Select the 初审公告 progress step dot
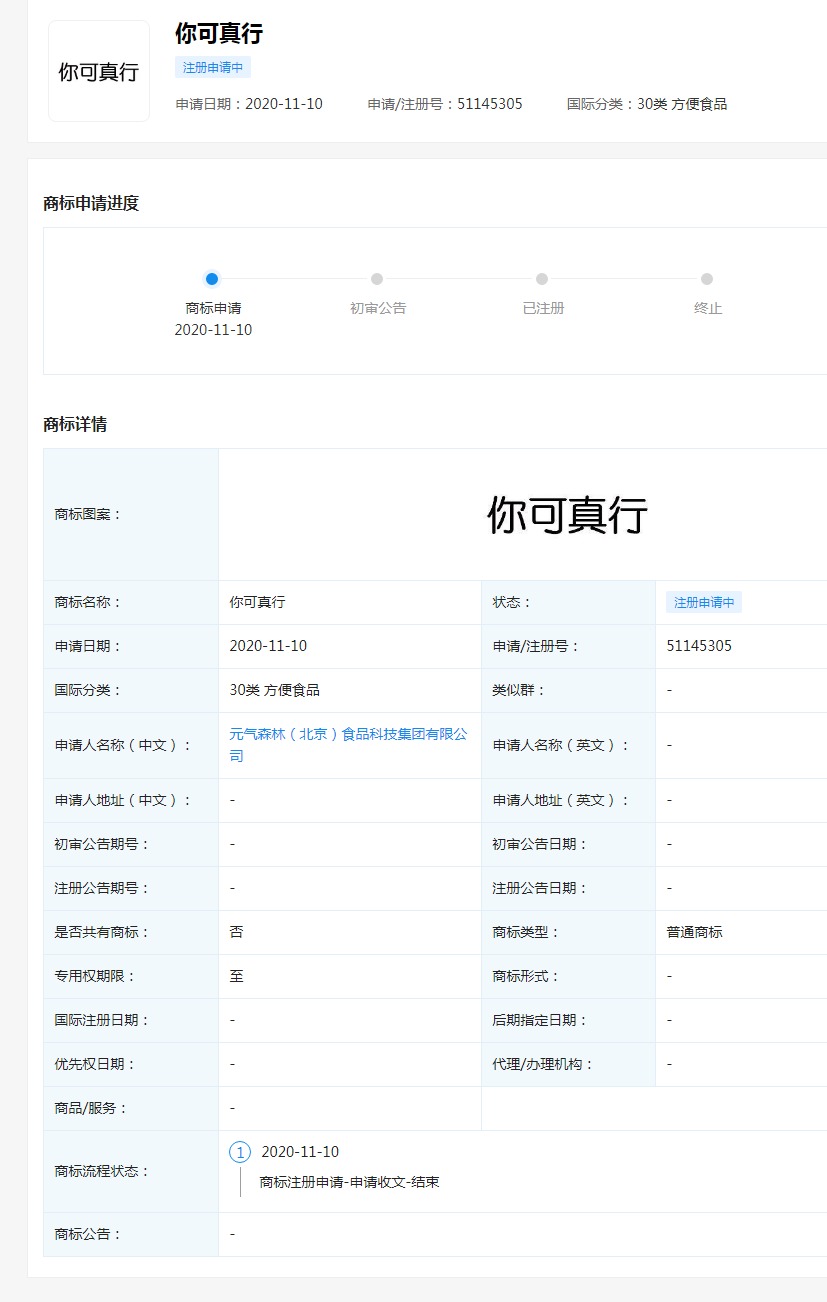The image size is (827, 1302). pos(377,279)
